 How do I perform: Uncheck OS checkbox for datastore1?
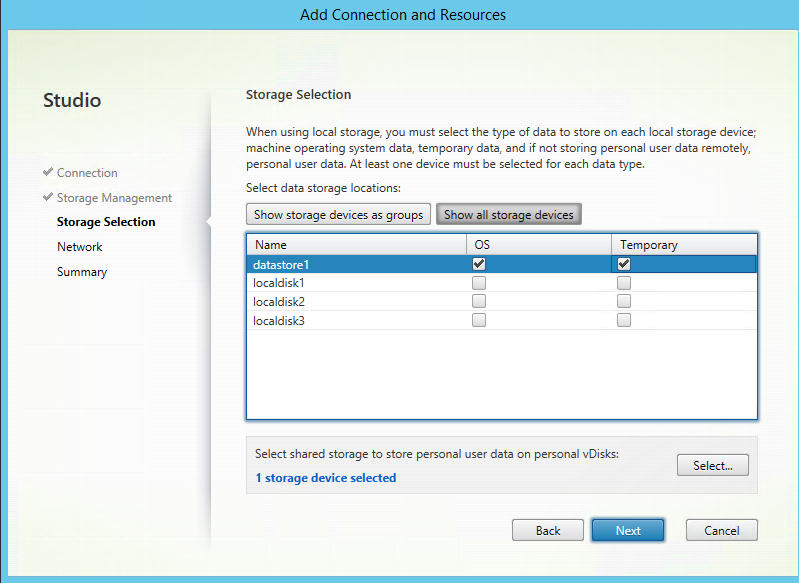pos(479,264)
